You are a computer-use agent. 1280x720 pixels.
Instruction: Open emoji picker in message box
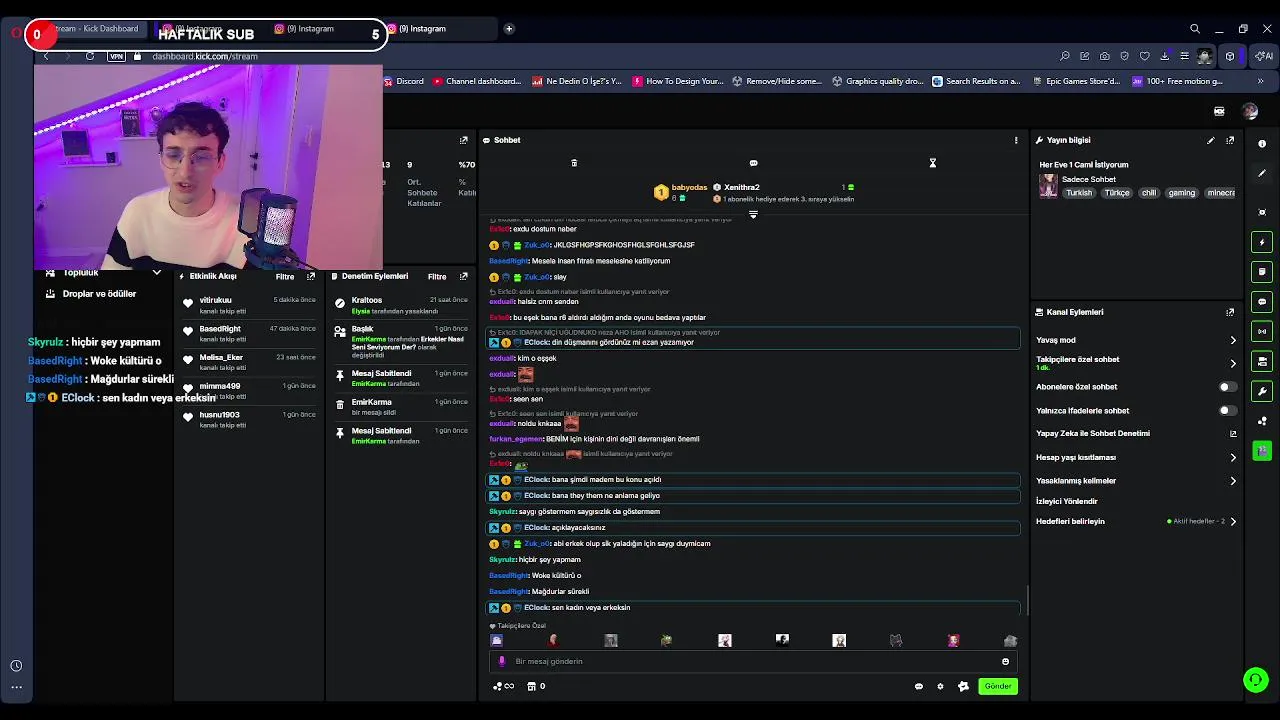tap(1005, 661)
